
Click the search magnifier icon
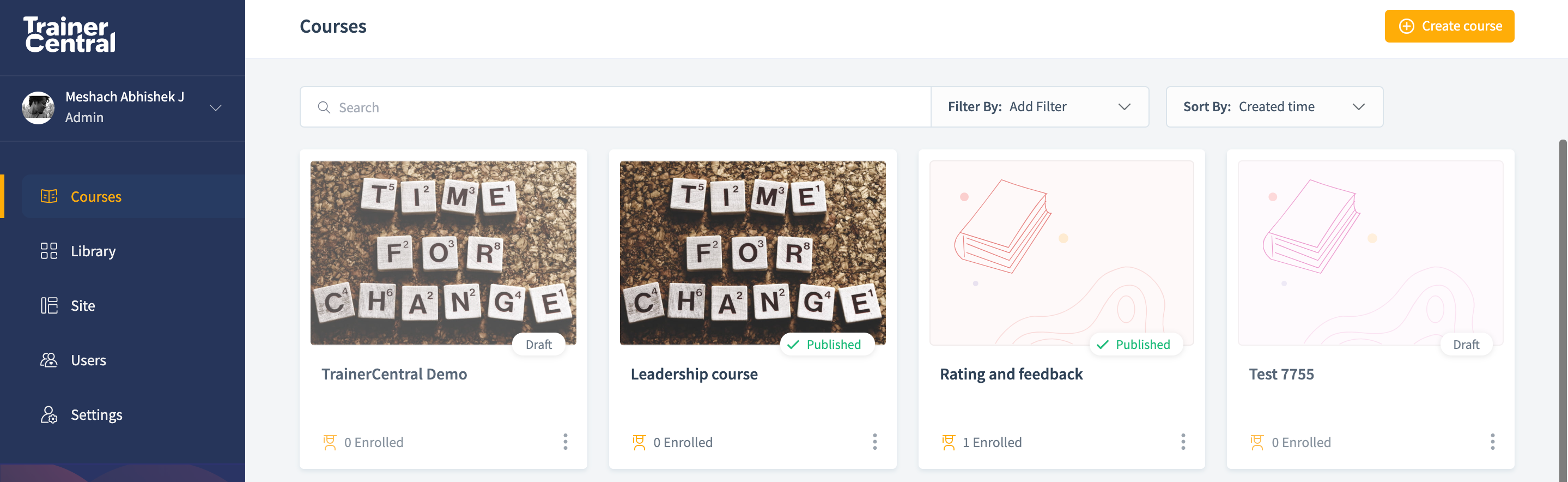click(x=324, y=108)
